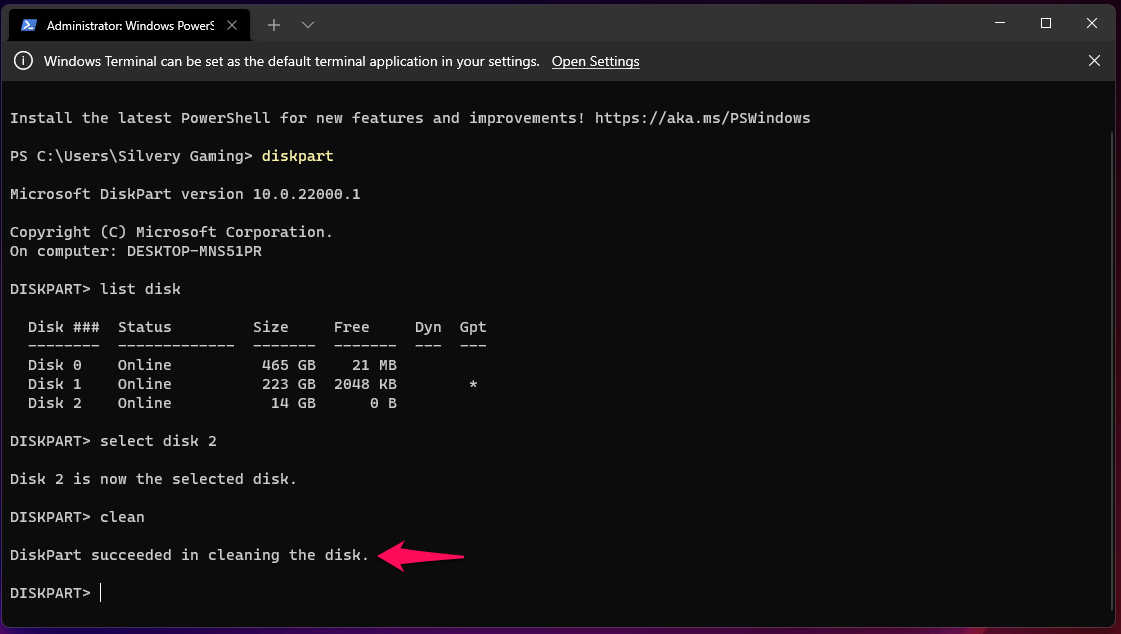Click the Disk 0 row showing 465 GB
Screen dimensions: 1121x634
point(212,365)
